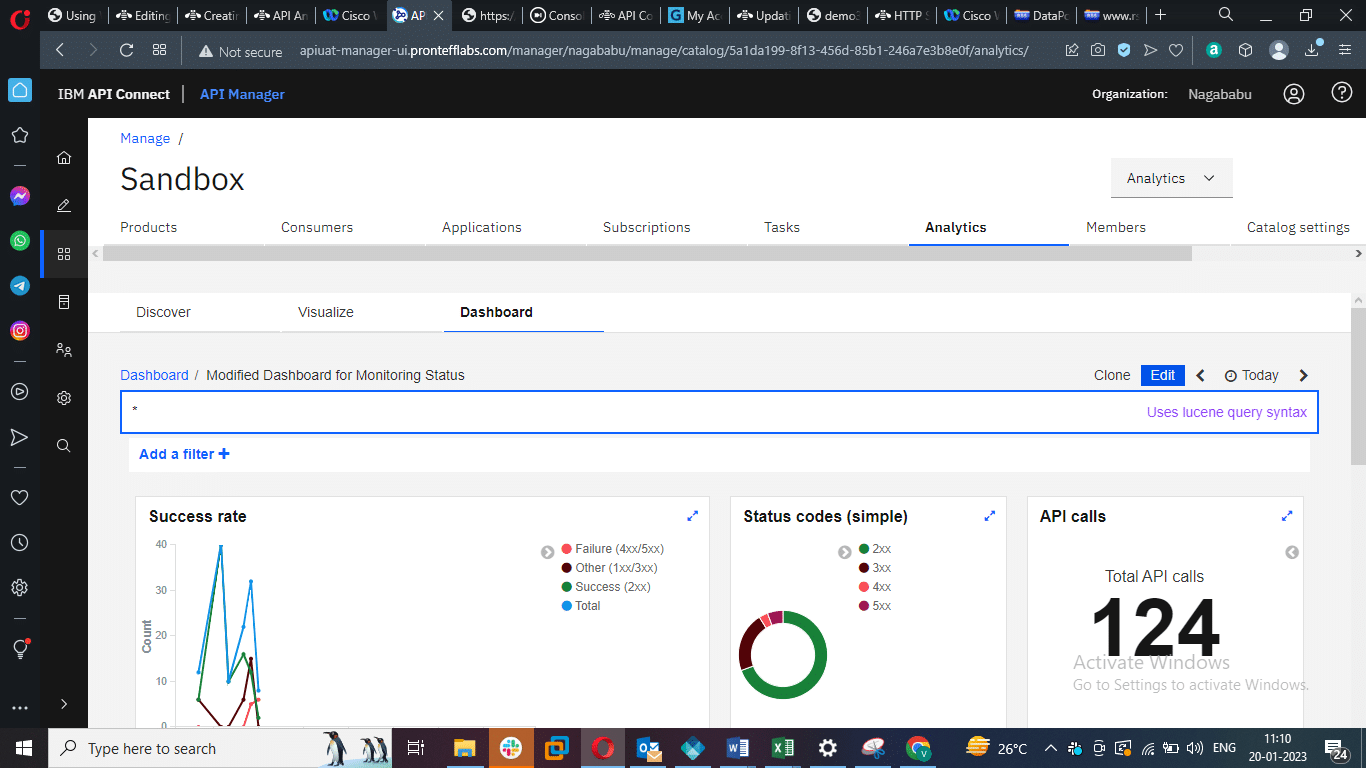Image resolution: width=1366 pixels, height=768 pixels.
Task: Click the blue Edit button
Action: pyautogui.click(x=1163, y=375)
